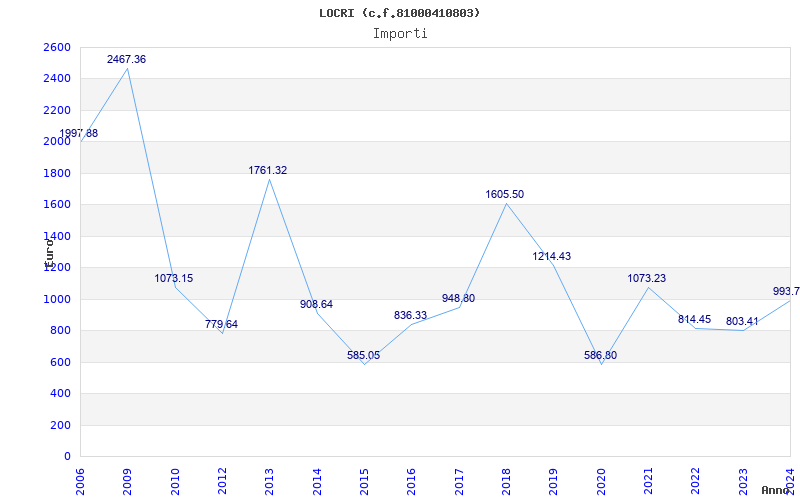Select the Anno x-axis title

(x=776, y=490)
